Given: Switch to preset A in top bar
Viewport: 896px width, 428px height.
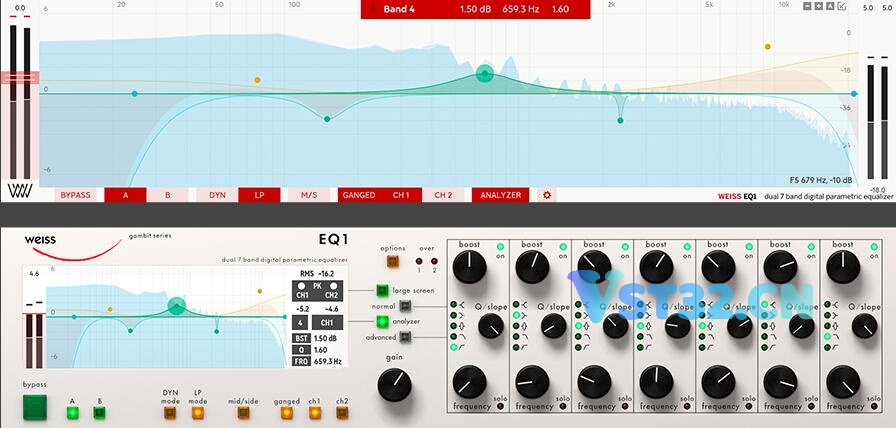Looking at the screenshot, I should (x=126, y=195).
